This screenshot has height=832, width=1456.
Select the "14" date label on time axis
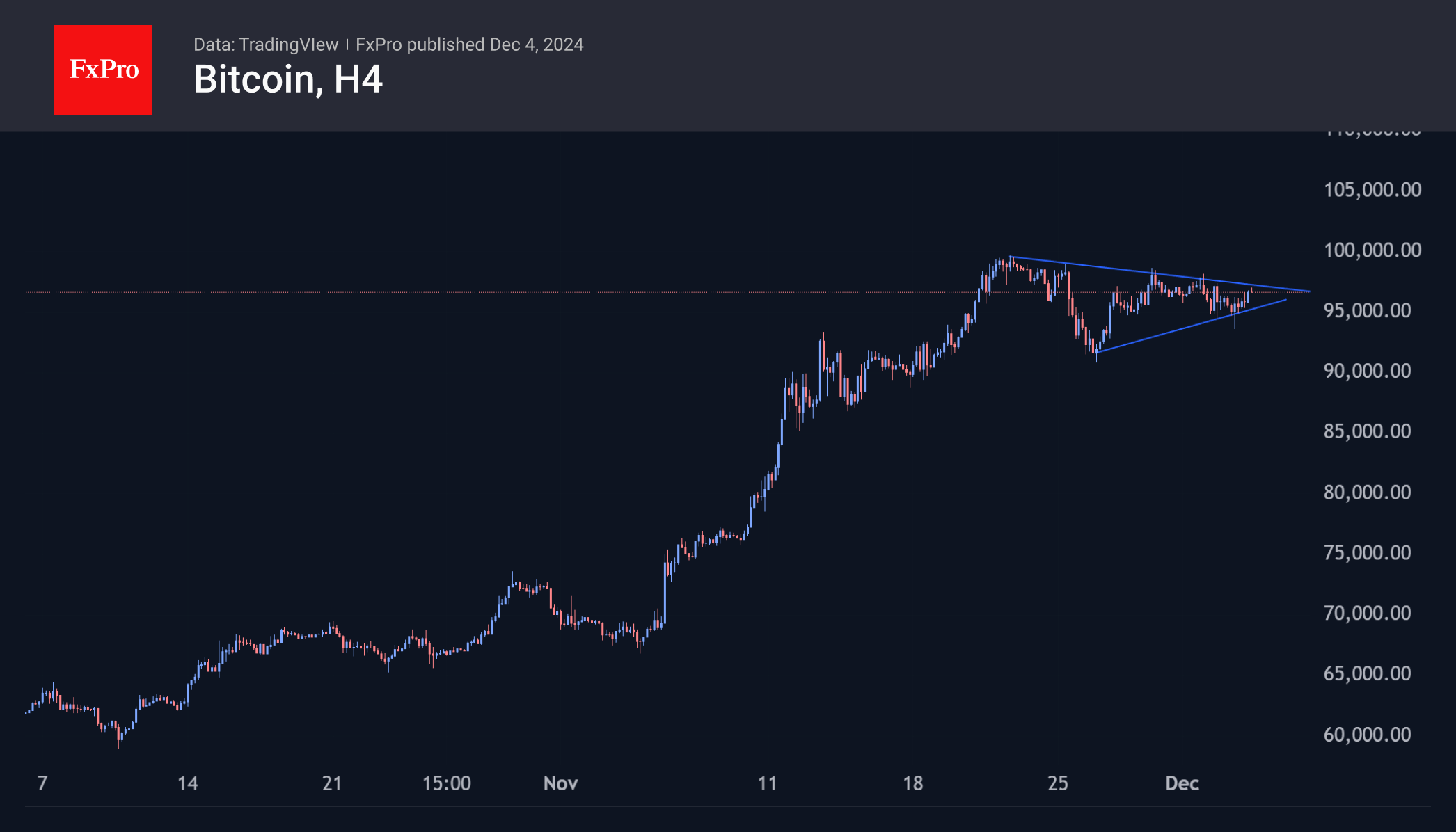[187, 784]
